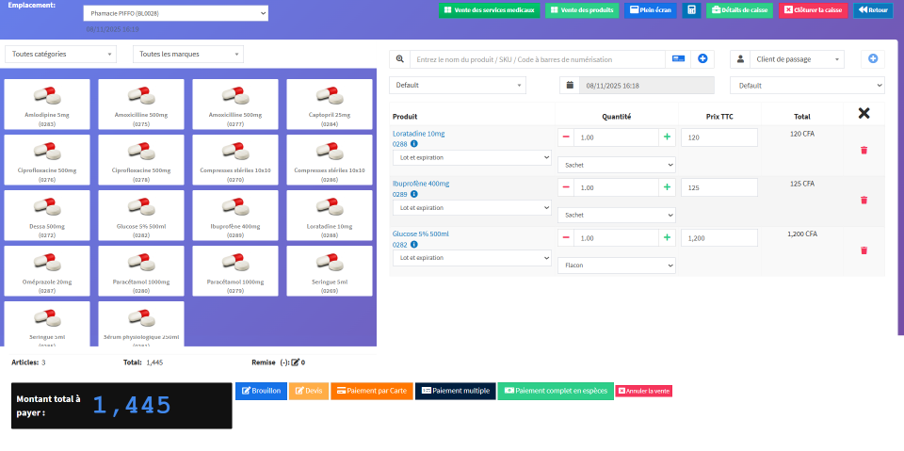904x451 pixels.
Task: Open Toutes catégories dropdown
Action: tap(61, 54)
